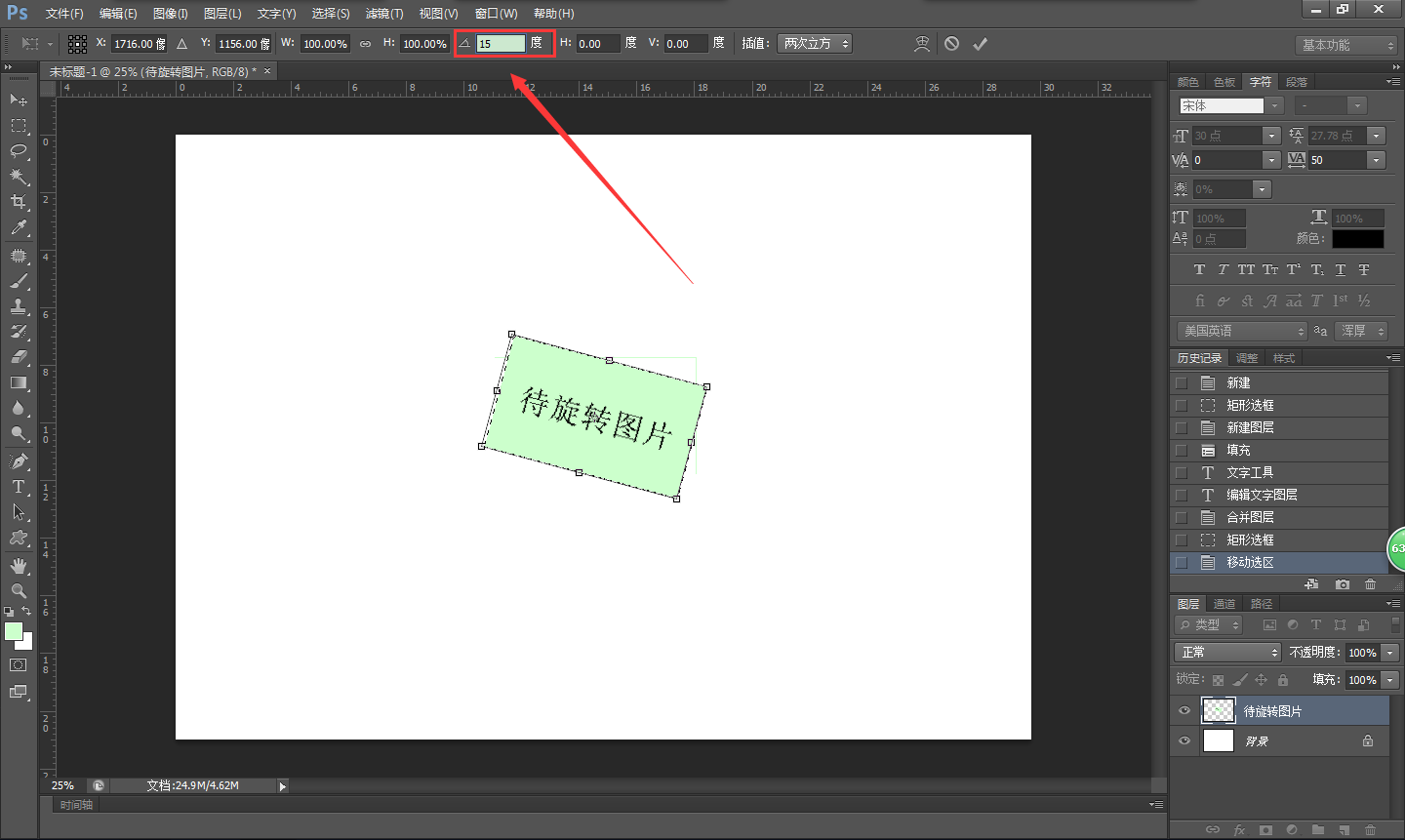The width and height of the screenshot is (1405, 840).
Task: Click the rotation angle input field
Action: pyautogui.click(x=500, y=44)
